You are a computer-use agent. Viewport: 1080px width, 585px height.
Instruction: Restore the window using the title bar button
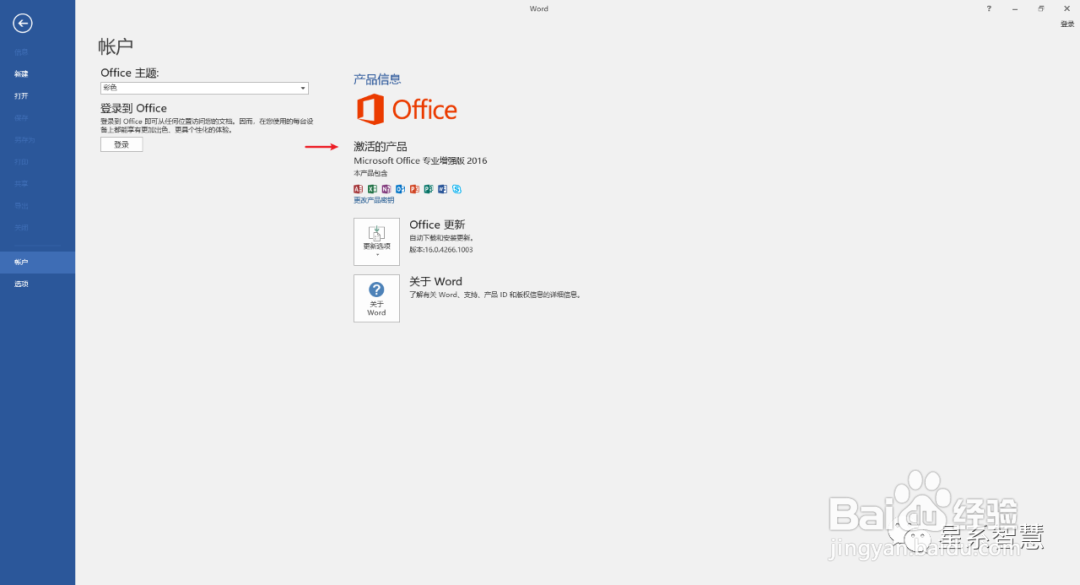(x=1041, y=9)
